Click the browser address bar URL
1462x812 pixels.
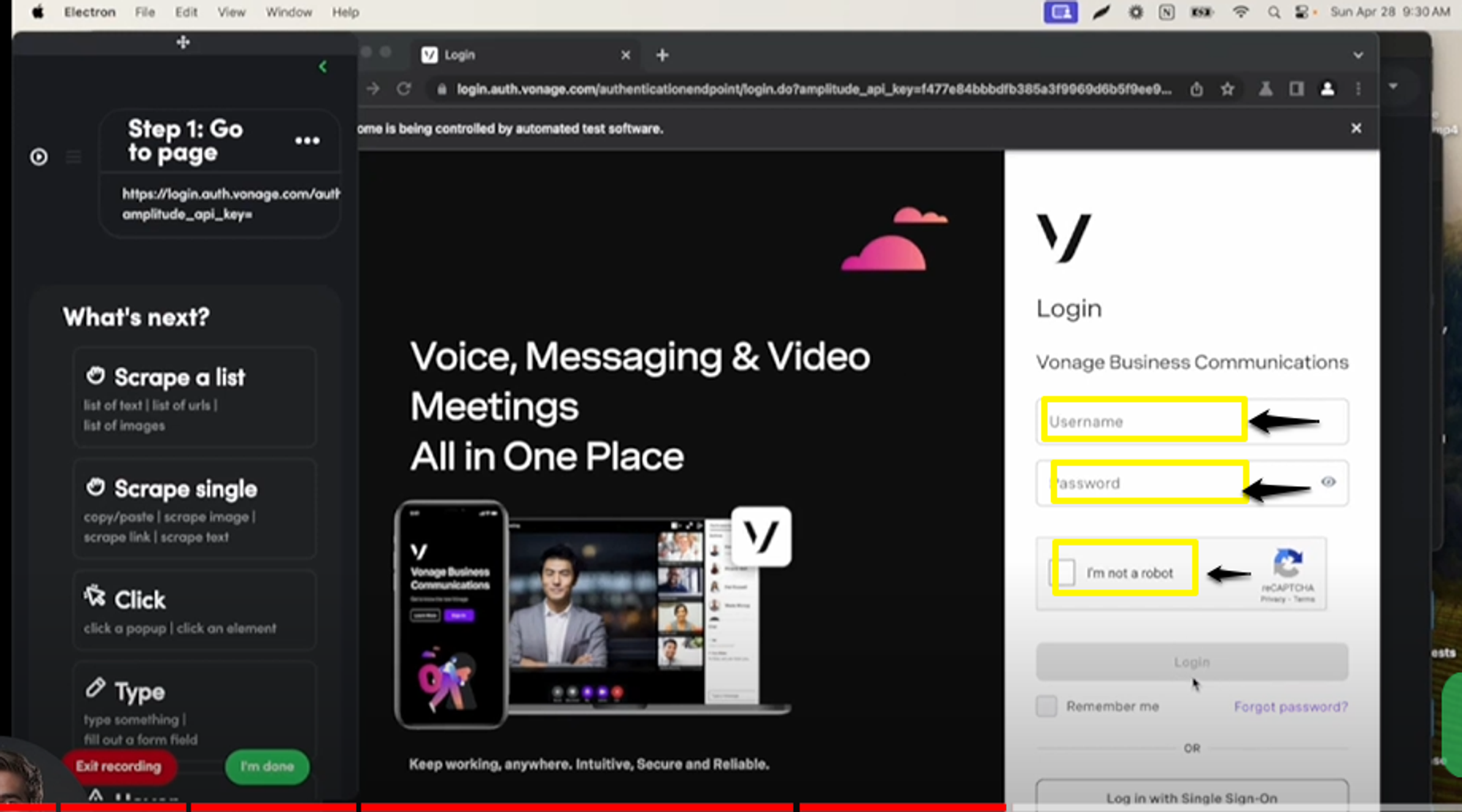pyautogui.click(x=814, y=89)
